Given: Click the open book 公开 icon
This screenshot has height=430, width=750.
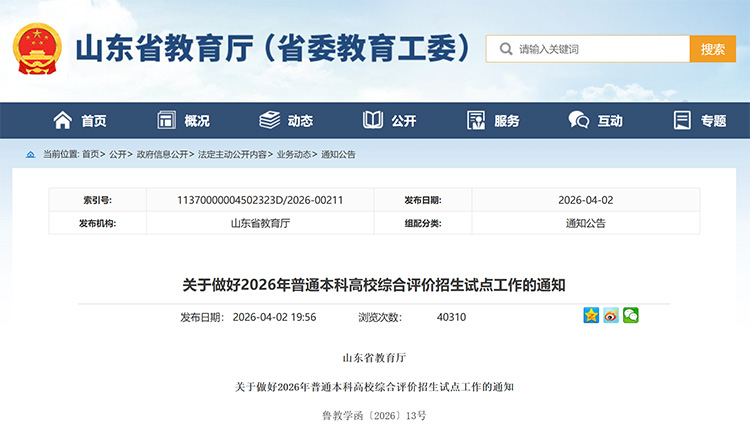Looking at the screenshot, I should [x=373, y=120].
